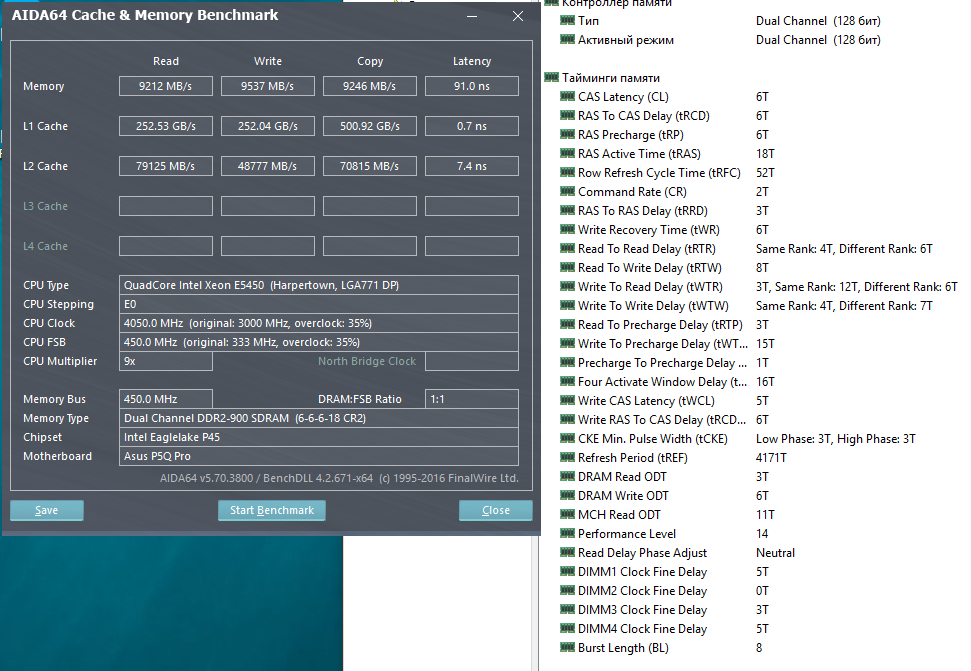Click the 52T value of tRFC
The image size is (971, 671).
click(765, 173)
